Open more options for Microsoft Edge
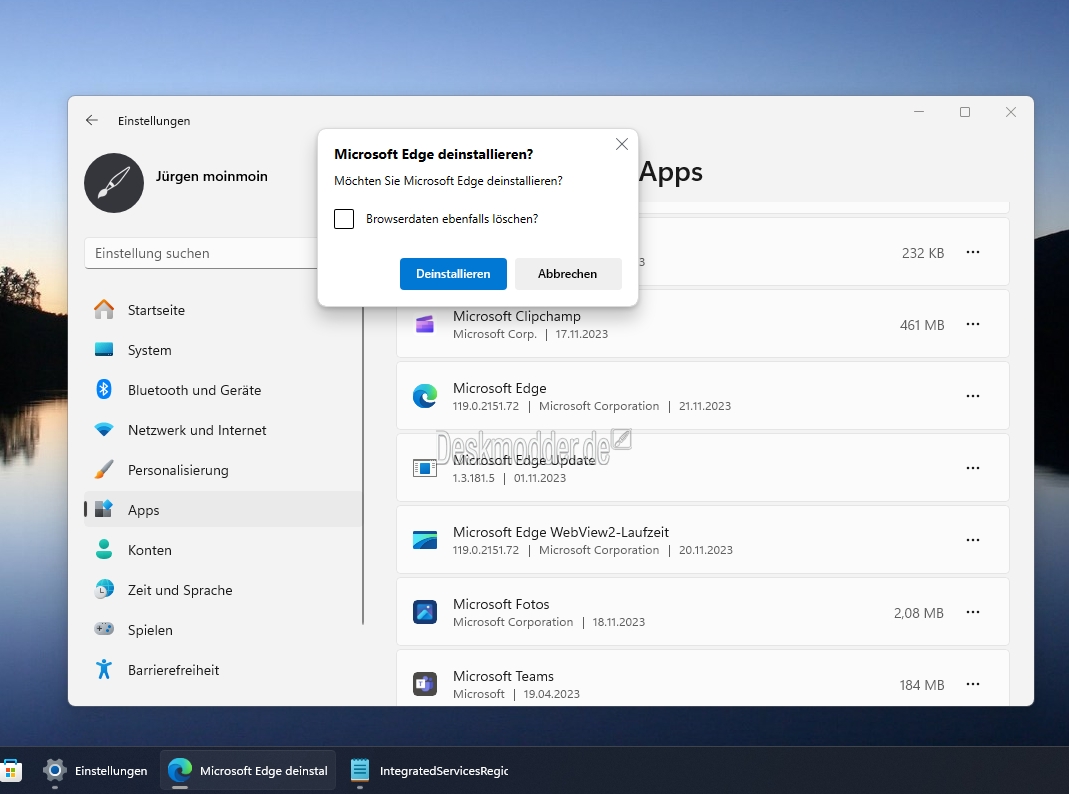 point(973,396)
